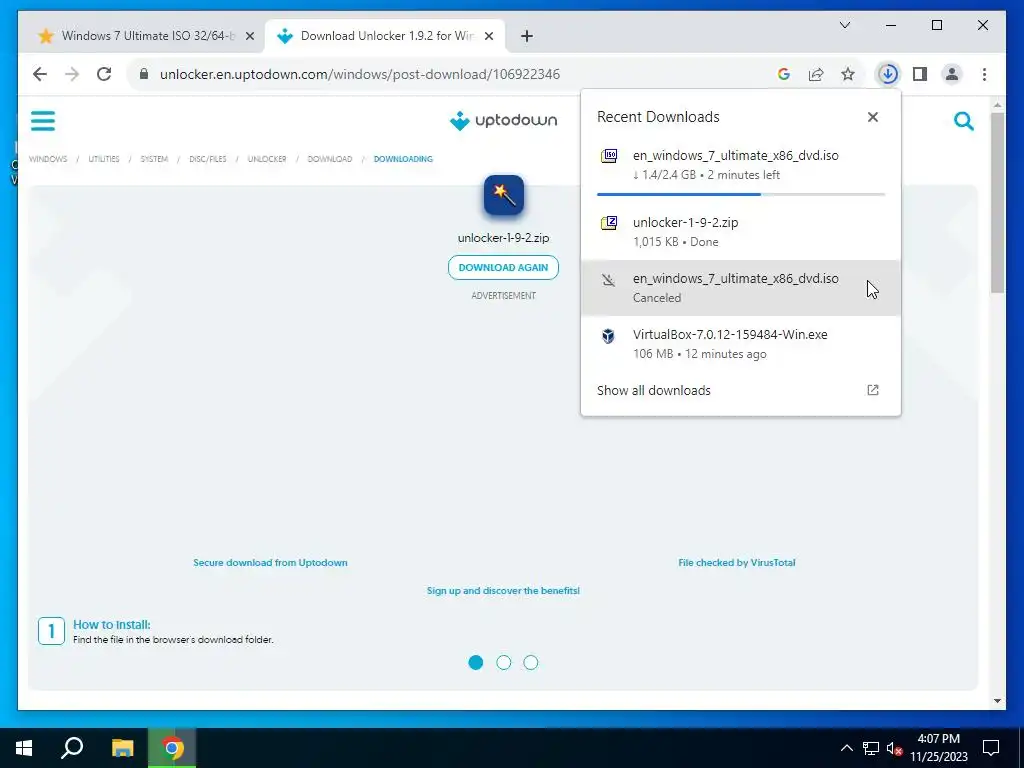Click the address bar URL
The height and width of the screenshot is (768, 1024).
point(360,74)
